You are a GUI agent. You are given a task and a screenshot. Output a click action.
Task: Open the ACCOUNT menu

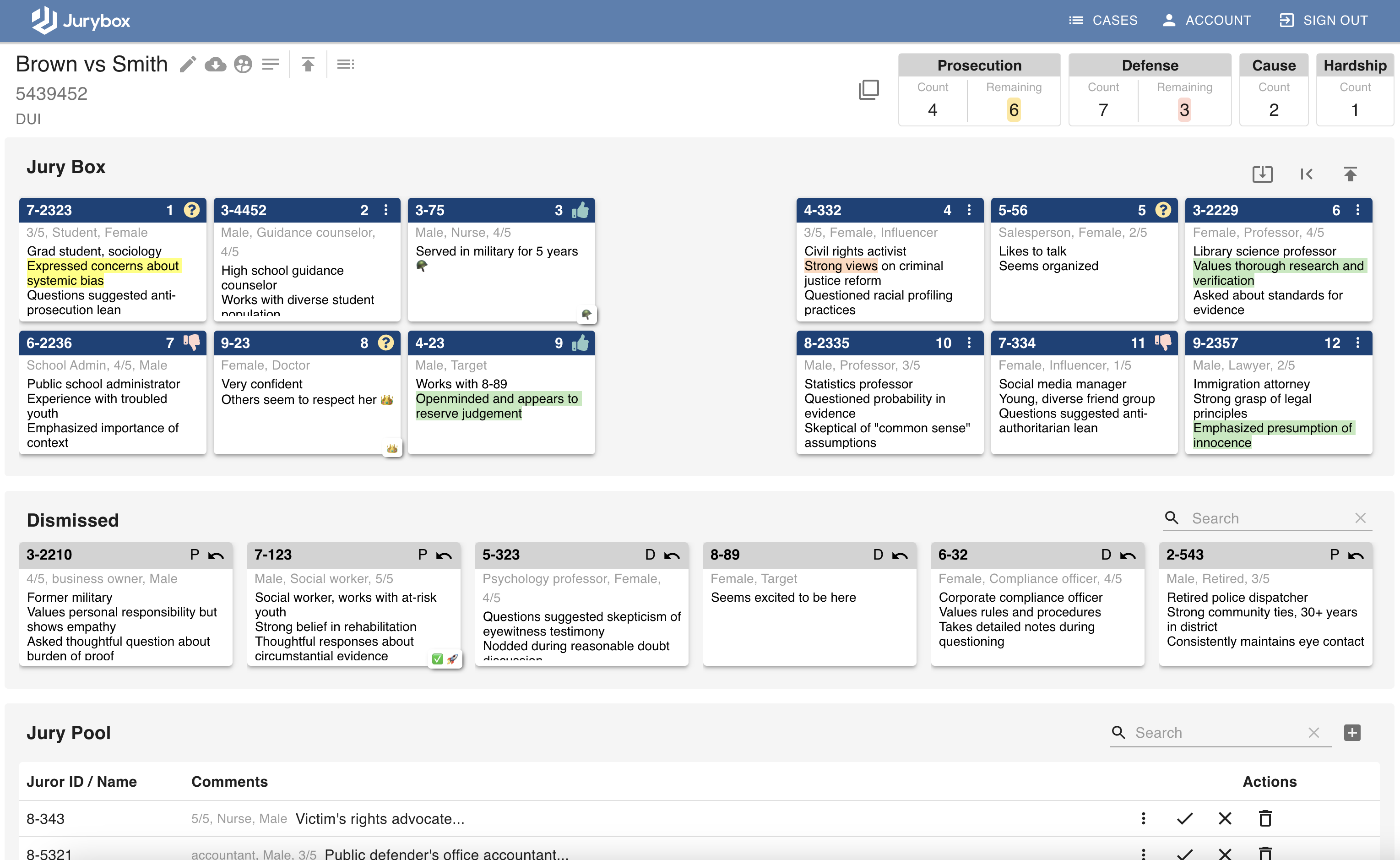pyautogui.click(x=1206, y=21)
